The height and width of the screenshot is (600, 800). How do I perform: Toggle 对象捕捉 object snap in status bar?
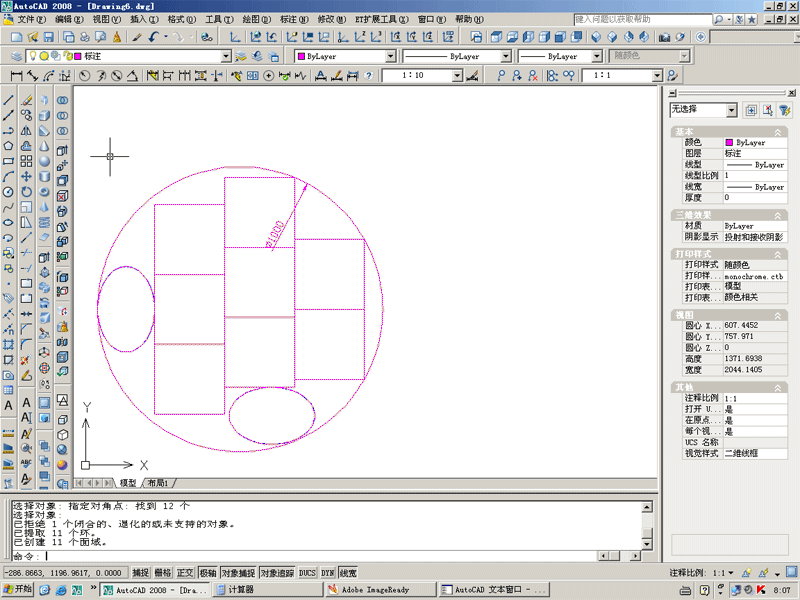238,573
